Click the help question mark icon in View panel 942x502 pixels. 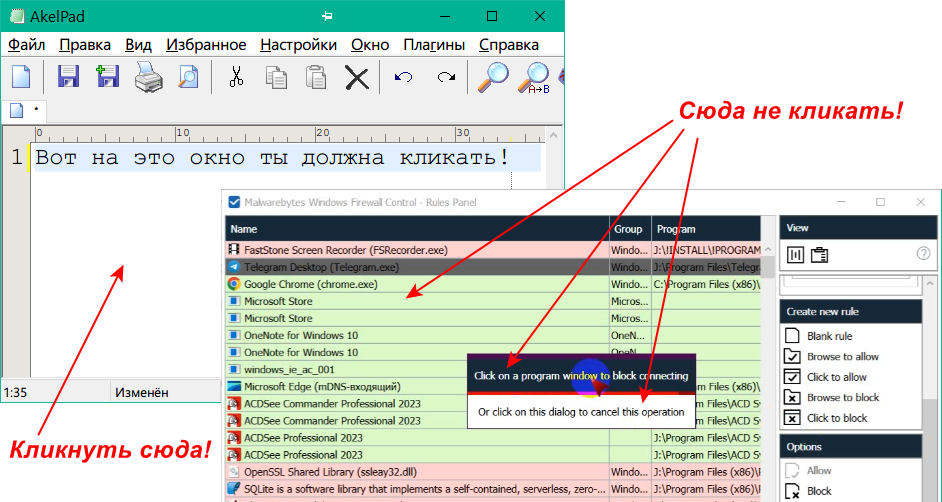pos(923,253)
